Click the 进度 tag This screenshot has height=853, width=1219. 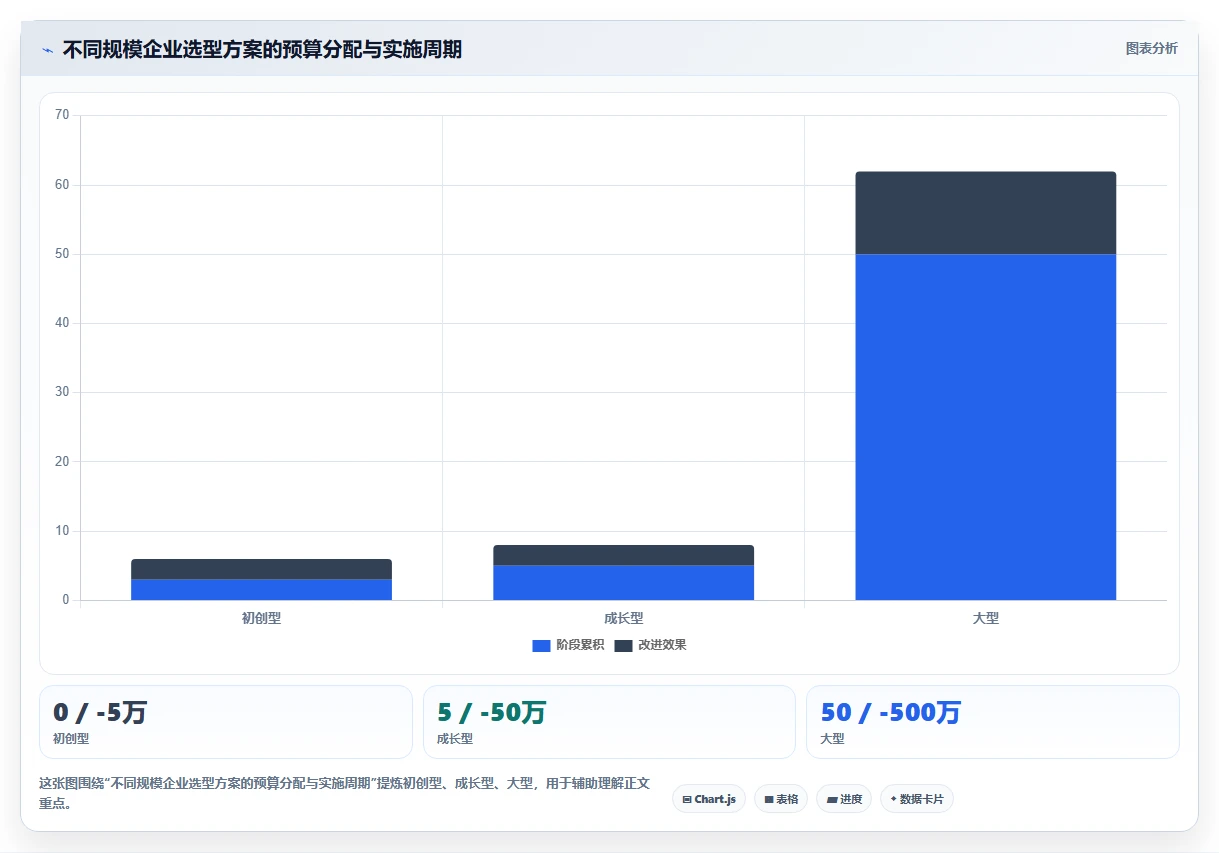[844, 799]
